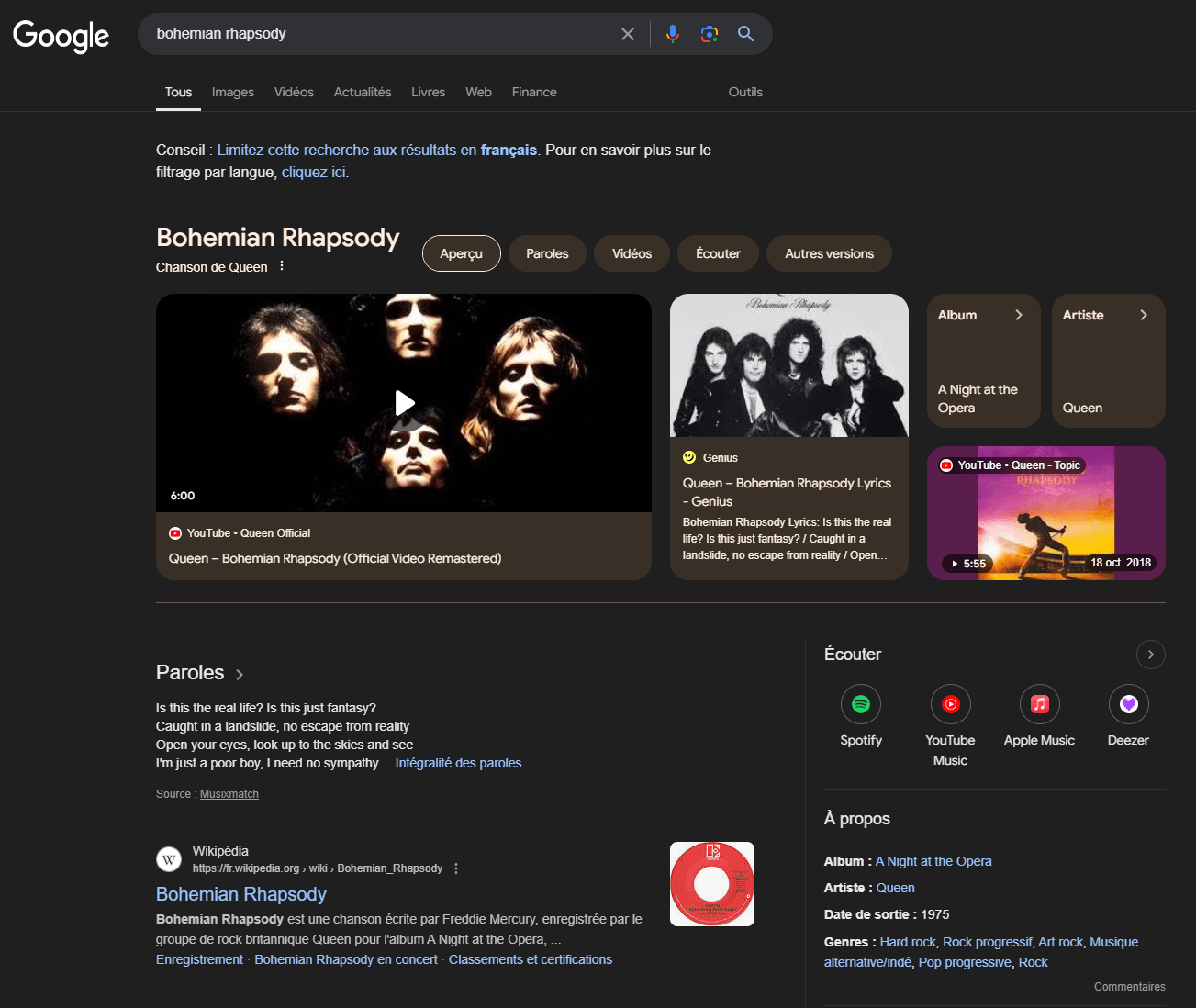
Task: Click the red vinyl record thumbnail
Action: (x=712, y=884)
